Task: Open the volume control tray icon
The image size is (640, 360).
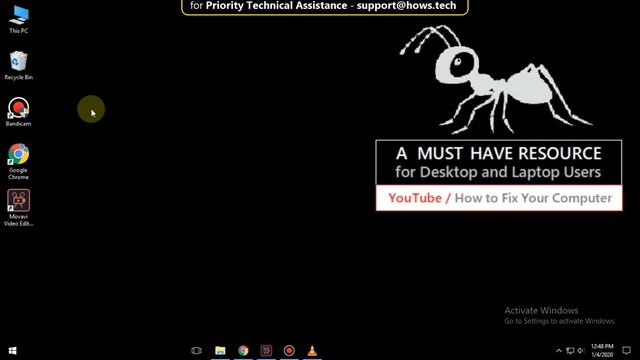Action: point(581,351)
